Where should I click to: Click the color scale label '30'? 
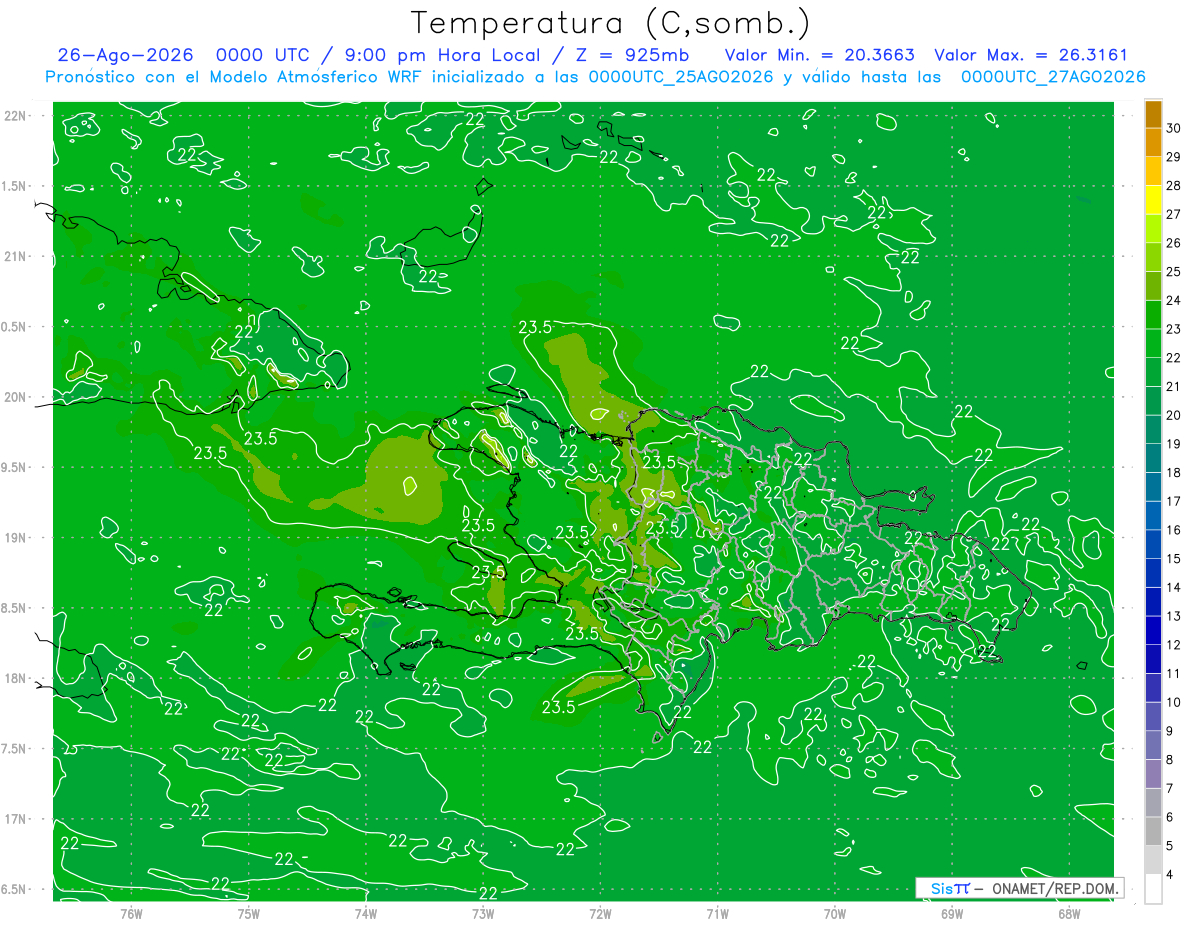1173,128
